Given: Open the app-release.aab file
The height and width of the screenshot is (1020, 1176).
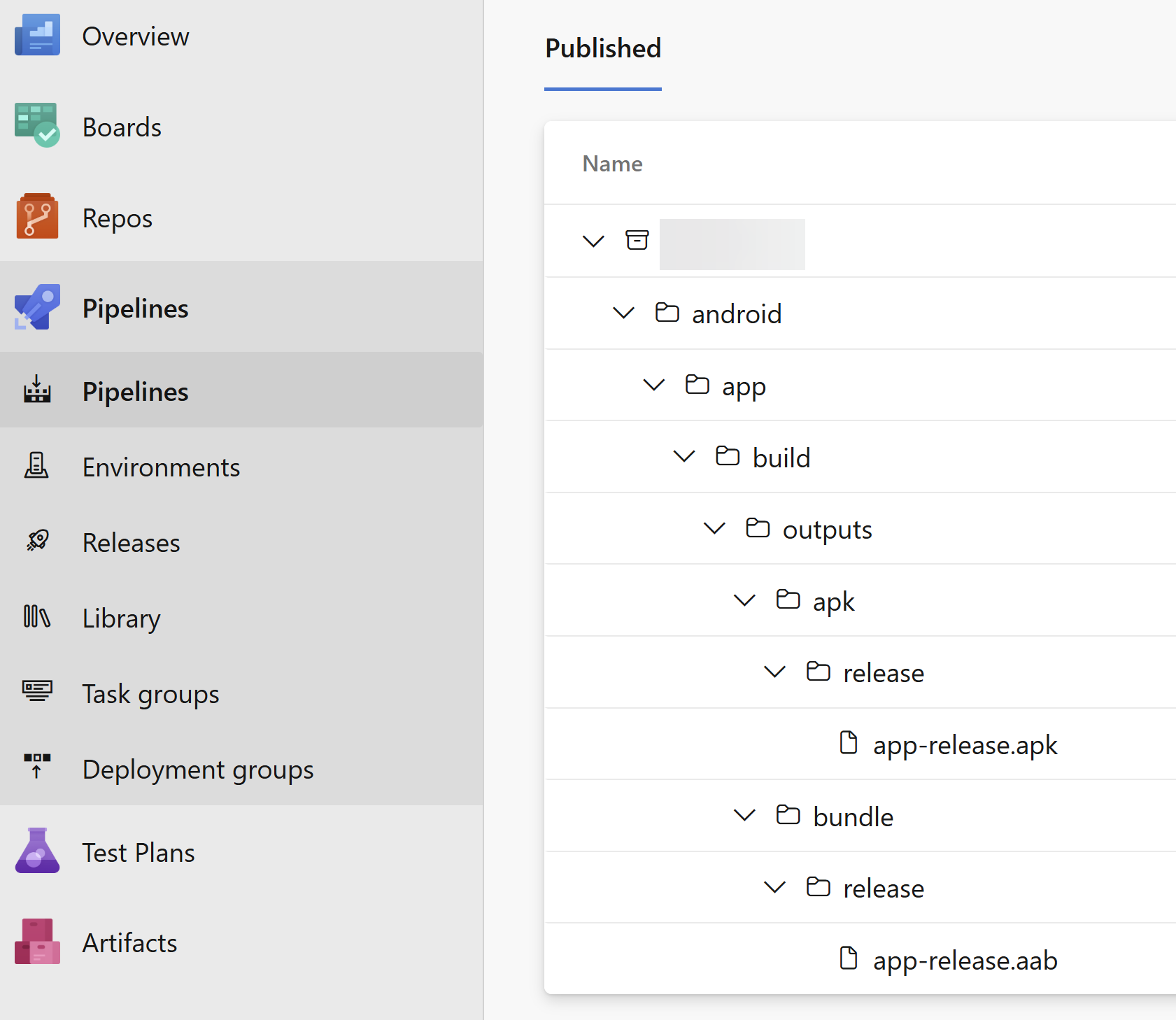Looking at the screenshot, I should click(965, 961).
